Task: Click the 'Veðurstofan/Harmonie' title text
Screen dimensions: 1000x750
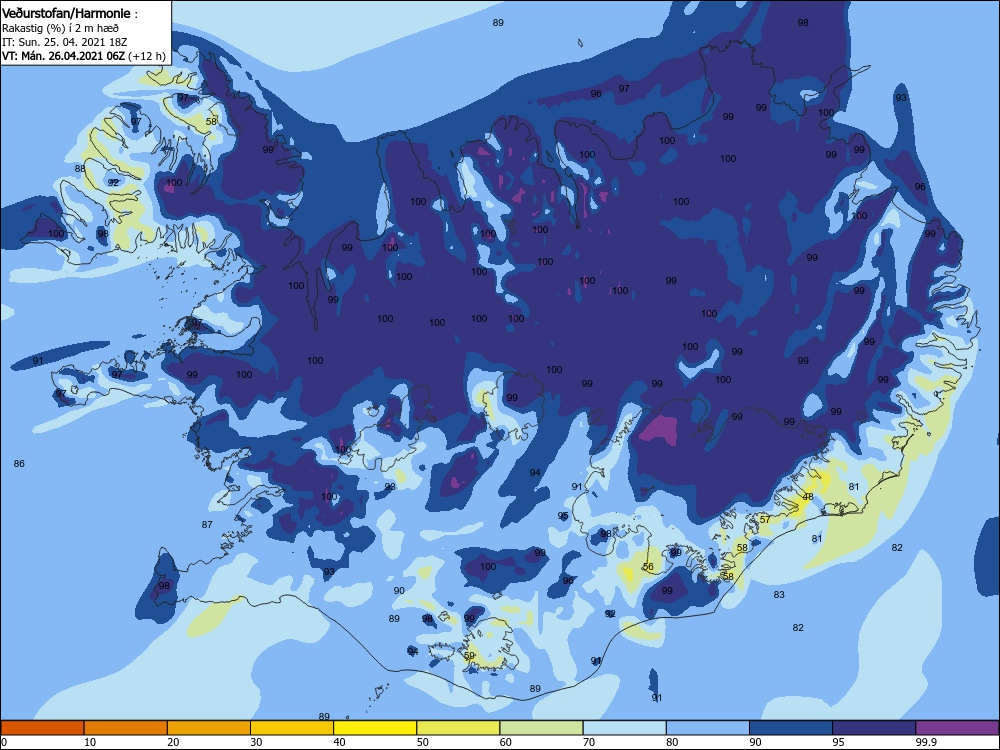Action: coord(66,13)
